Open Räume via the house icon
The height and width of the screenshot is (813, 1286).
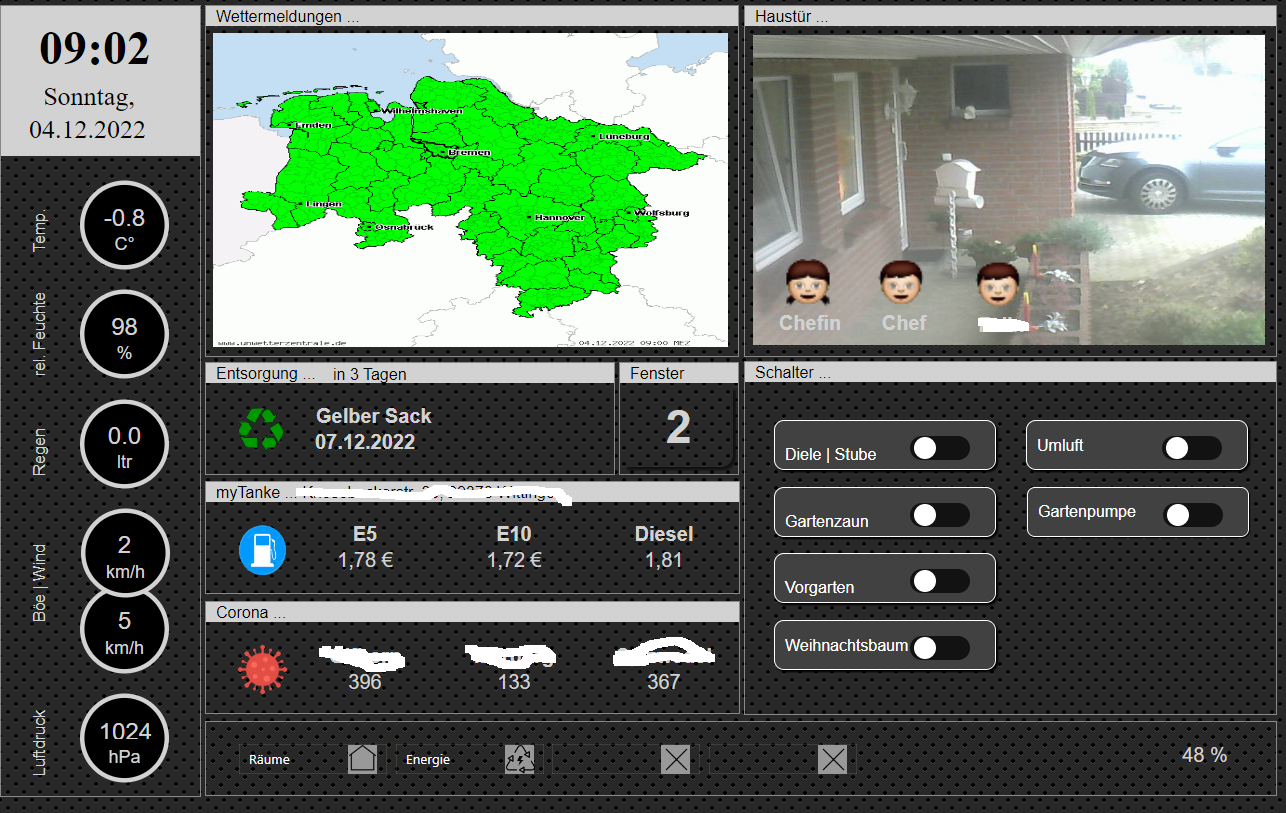[x=362, y=759]
